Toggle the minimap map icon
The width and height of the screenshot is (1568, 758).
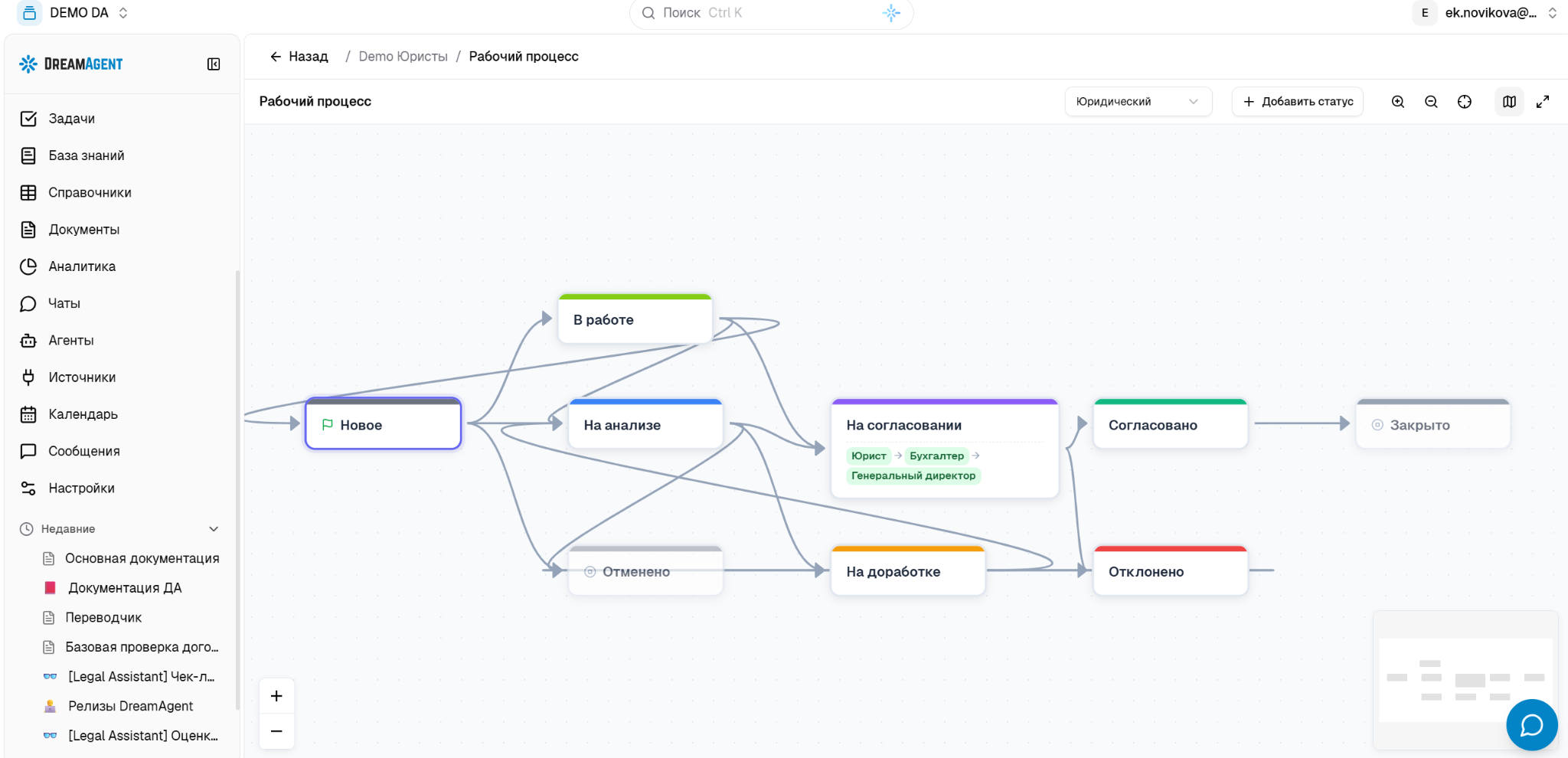click(1509, 102)
